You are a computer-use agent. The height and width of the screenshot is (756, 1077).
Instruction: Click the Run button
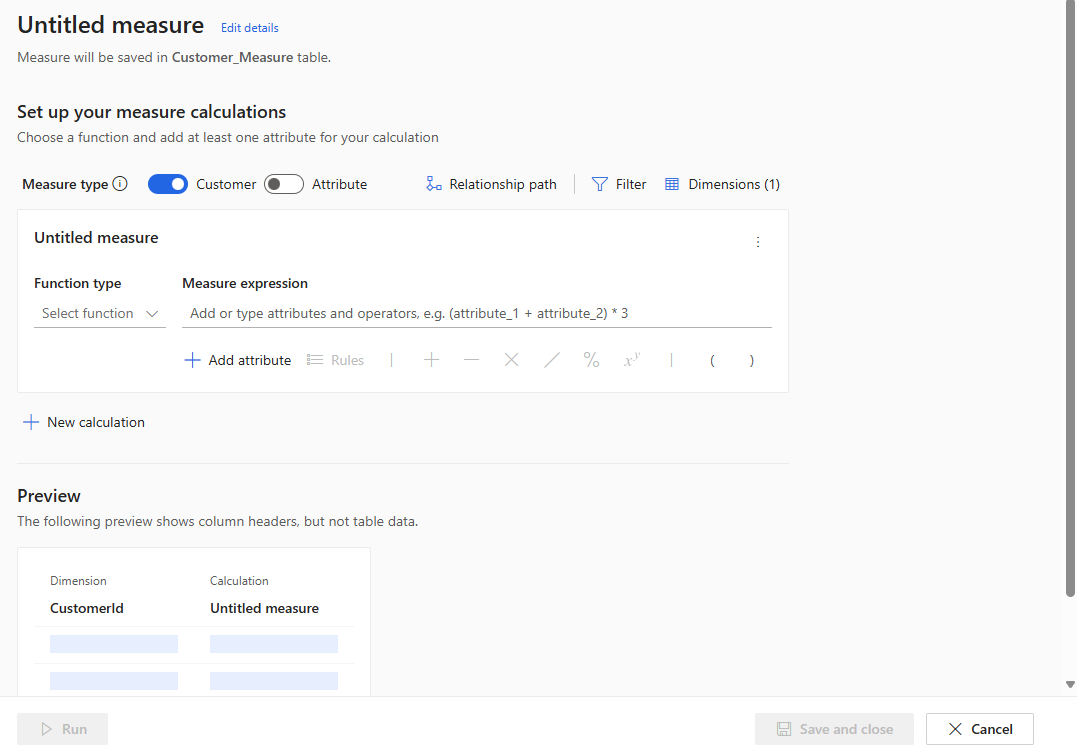pos(63,729)
